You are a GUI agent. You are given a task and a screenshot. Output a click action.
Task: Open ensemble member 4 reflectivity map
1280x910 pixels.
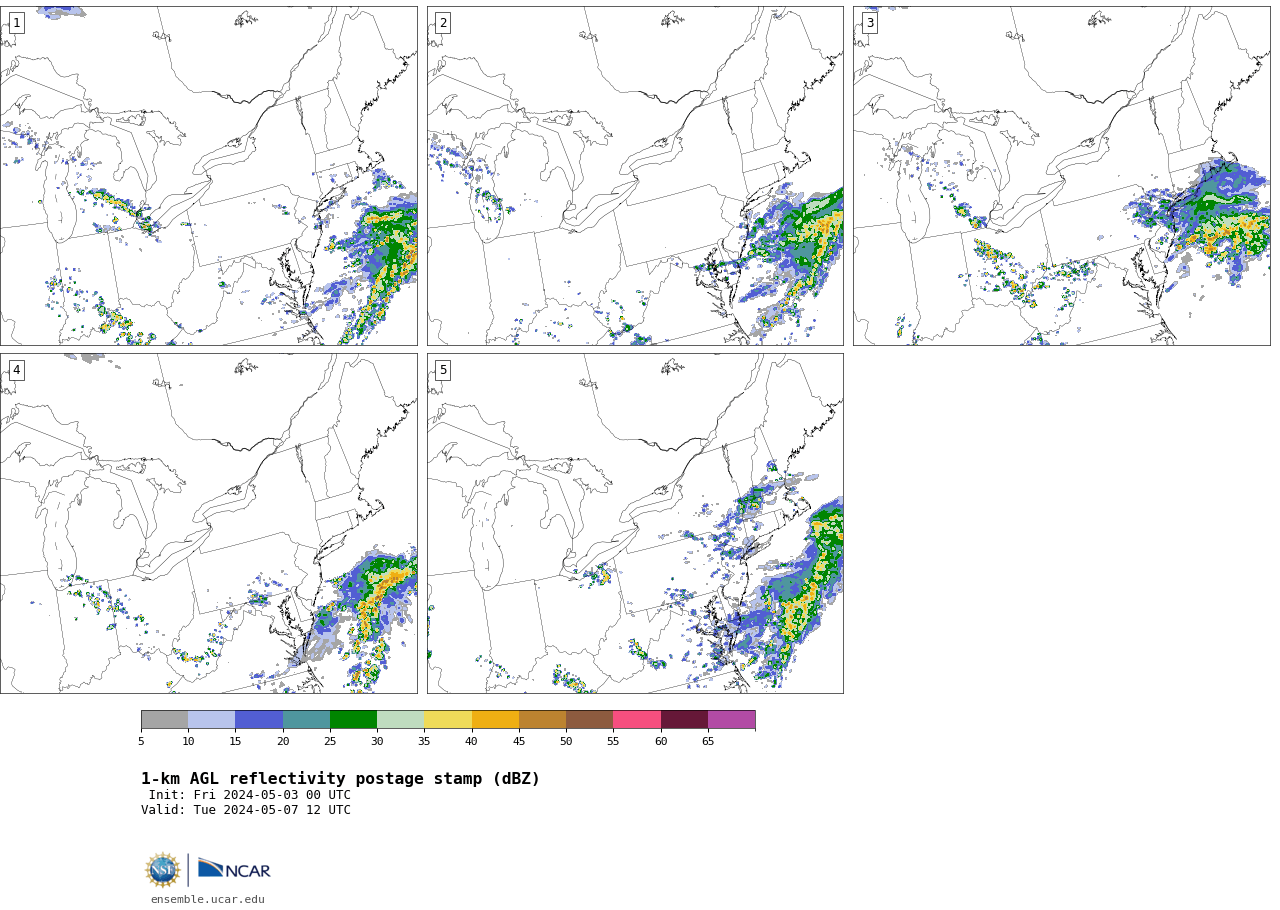[208, 523]
